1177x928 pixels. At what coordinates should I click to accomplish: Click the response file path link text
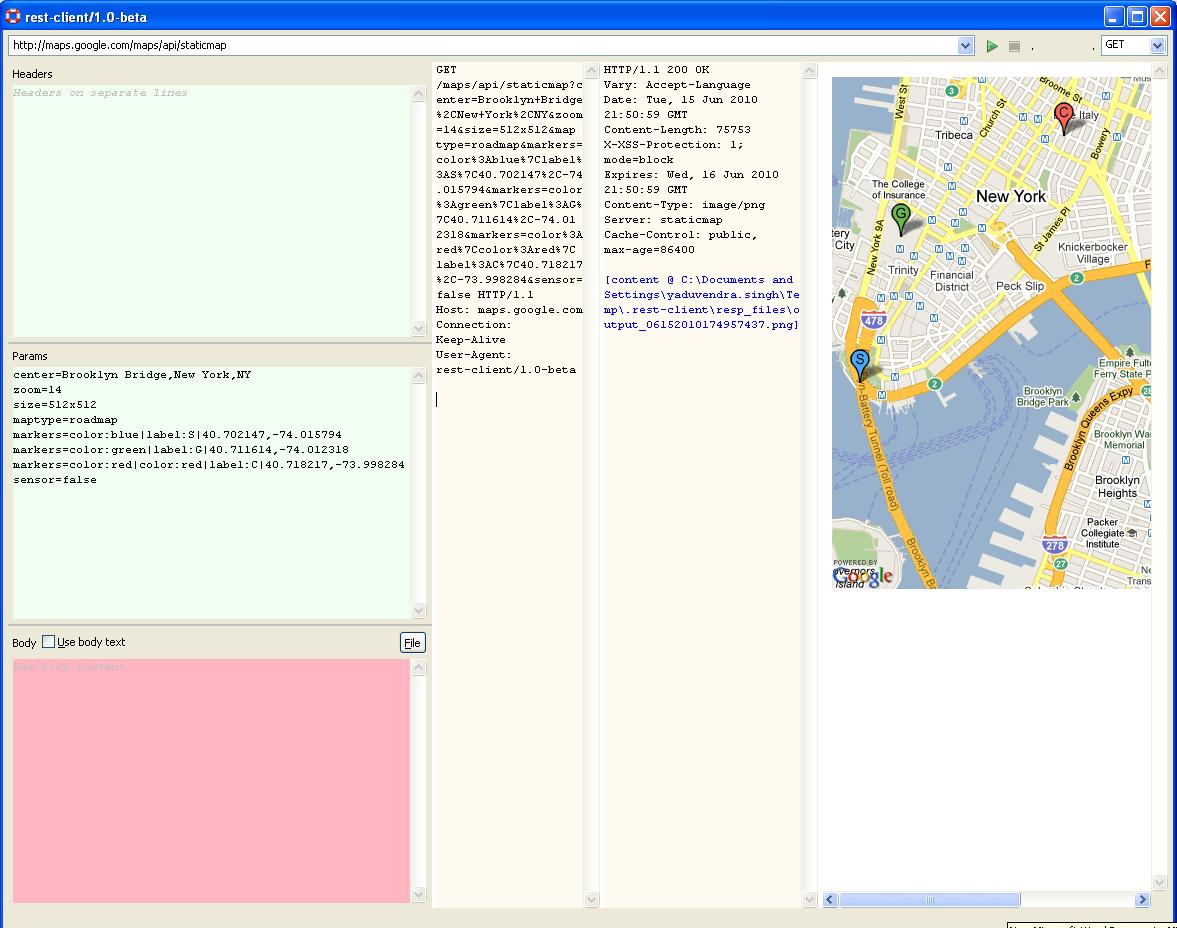click(x=701, y=302)
